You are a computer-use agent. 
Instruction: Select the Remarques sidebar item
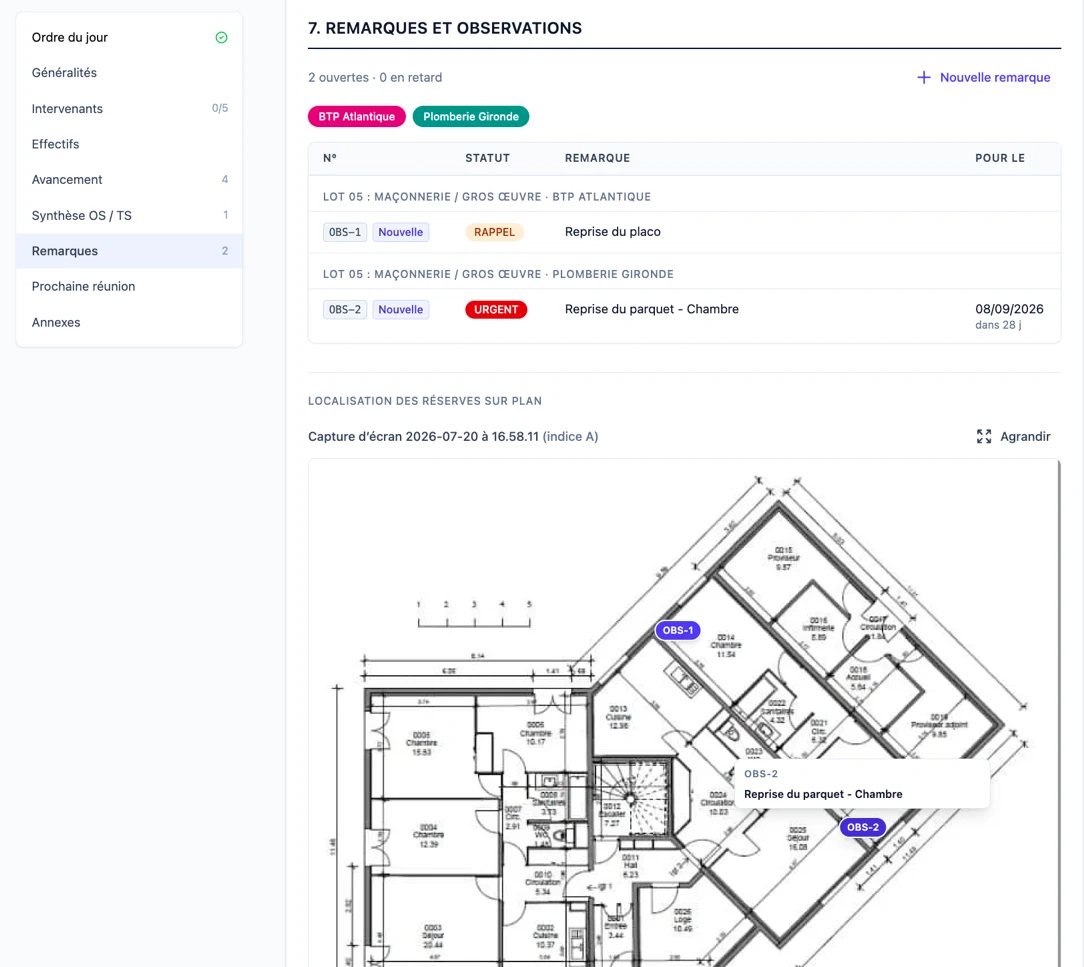click(x=129, y=251)
